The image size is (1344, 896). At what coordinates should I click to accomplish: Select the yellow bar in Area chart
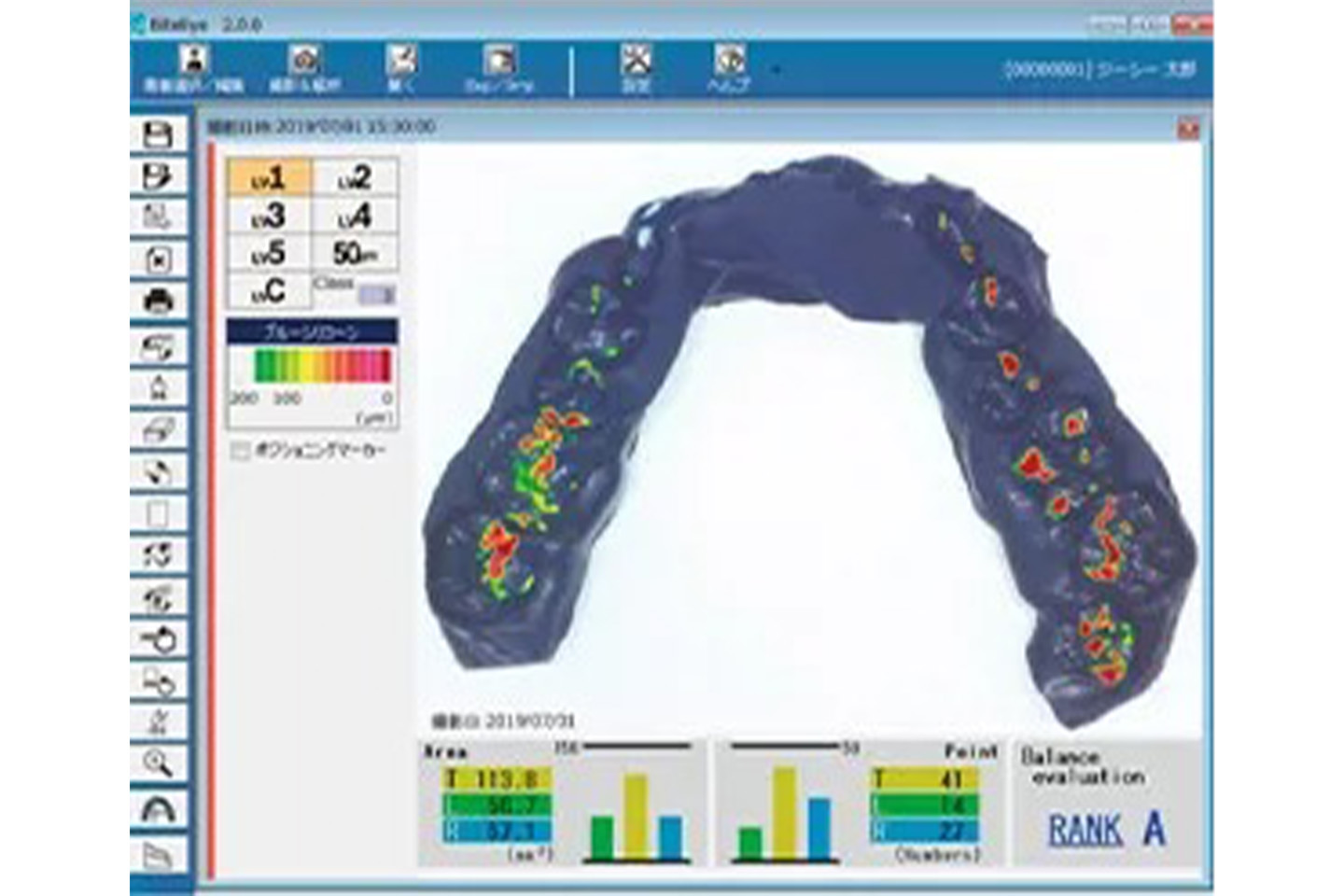click(x=637, y=817)
